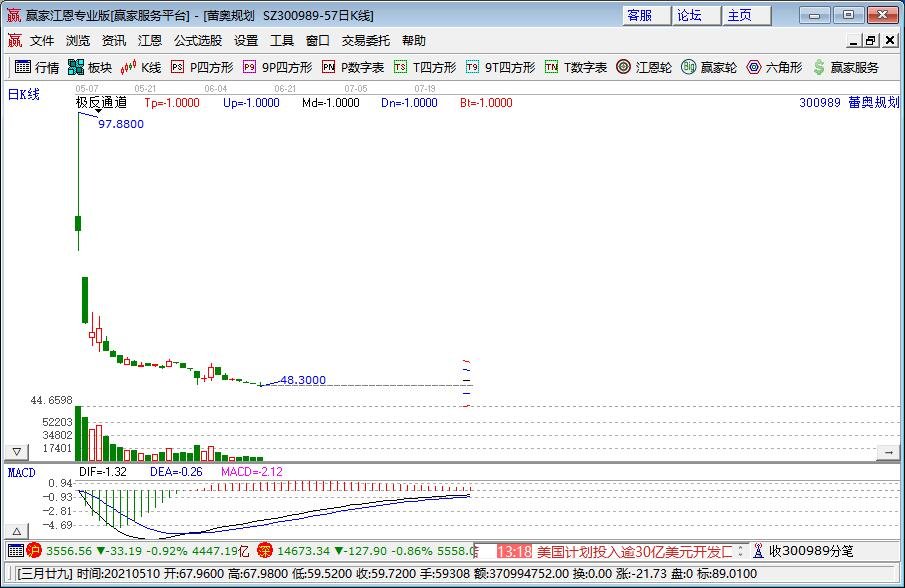Open the 江恩 menu
905x588 pixels.
[149, 40]
